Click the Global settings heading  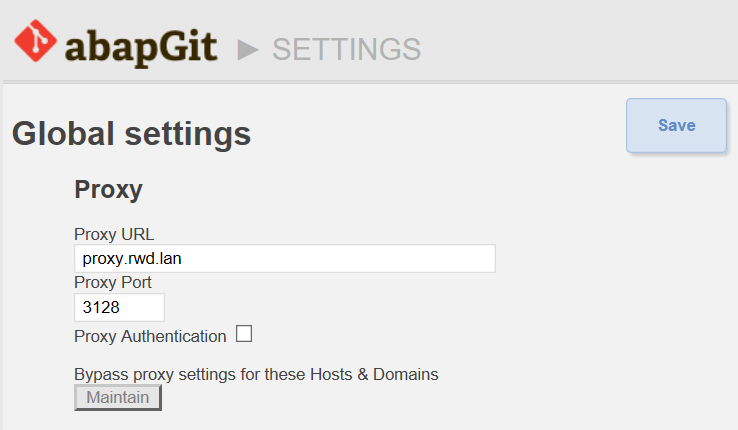[131, 134]
